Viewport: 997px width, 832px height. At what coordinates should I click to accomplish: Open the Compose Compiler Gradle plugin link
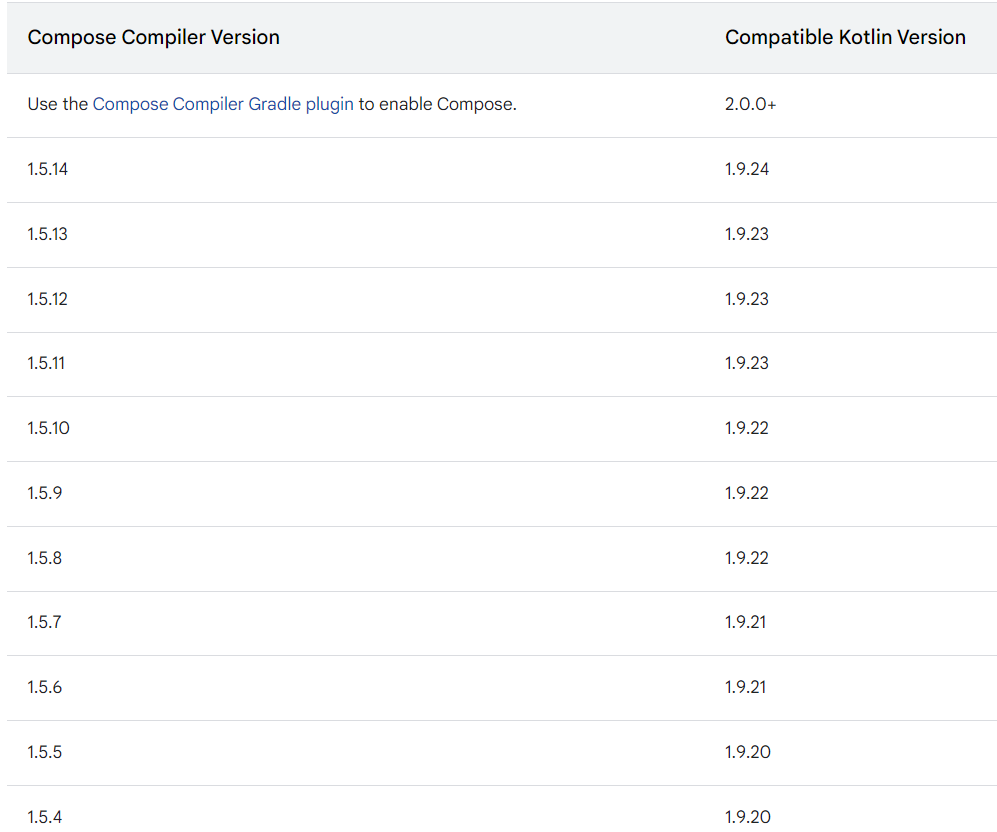tap(223, 104)
